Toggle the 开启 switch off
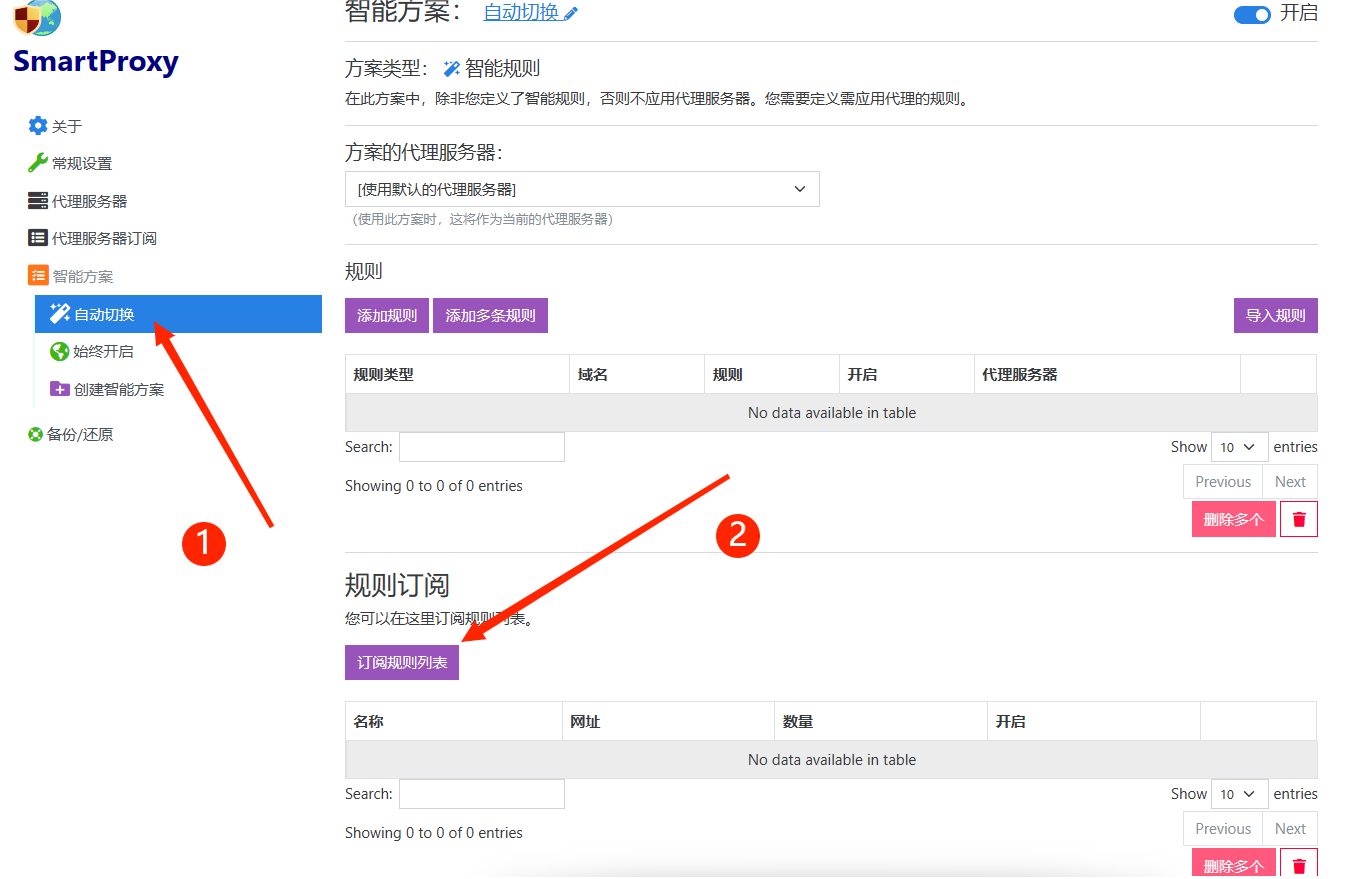The image size is (1345, 879). (x=1252, y=14)
